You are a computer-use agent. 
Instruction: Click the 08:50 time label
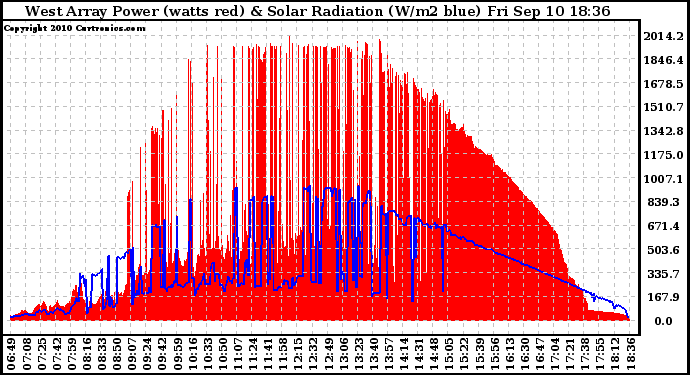click(x=117, y=353)
